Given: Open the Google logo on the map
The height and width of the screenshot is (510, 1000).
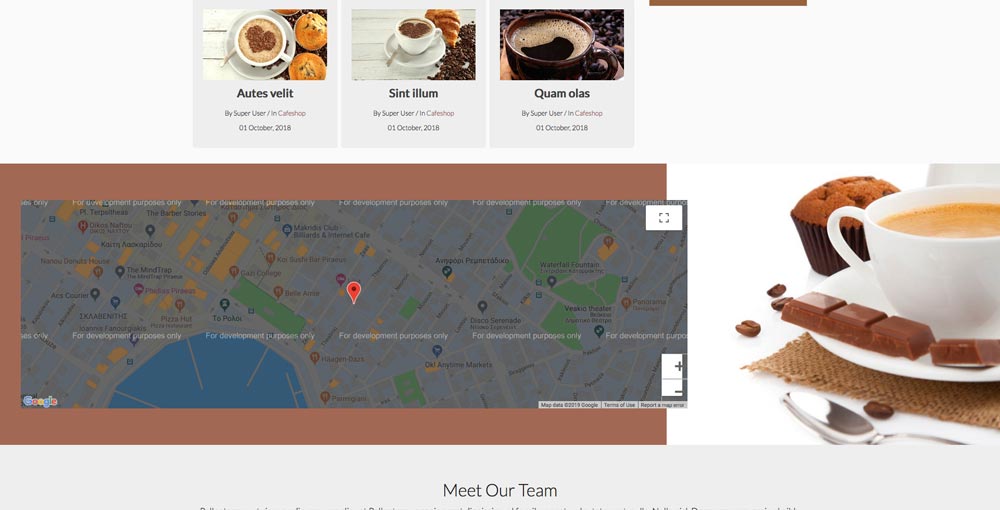Looking at the screenshot, I should [40, 401].
